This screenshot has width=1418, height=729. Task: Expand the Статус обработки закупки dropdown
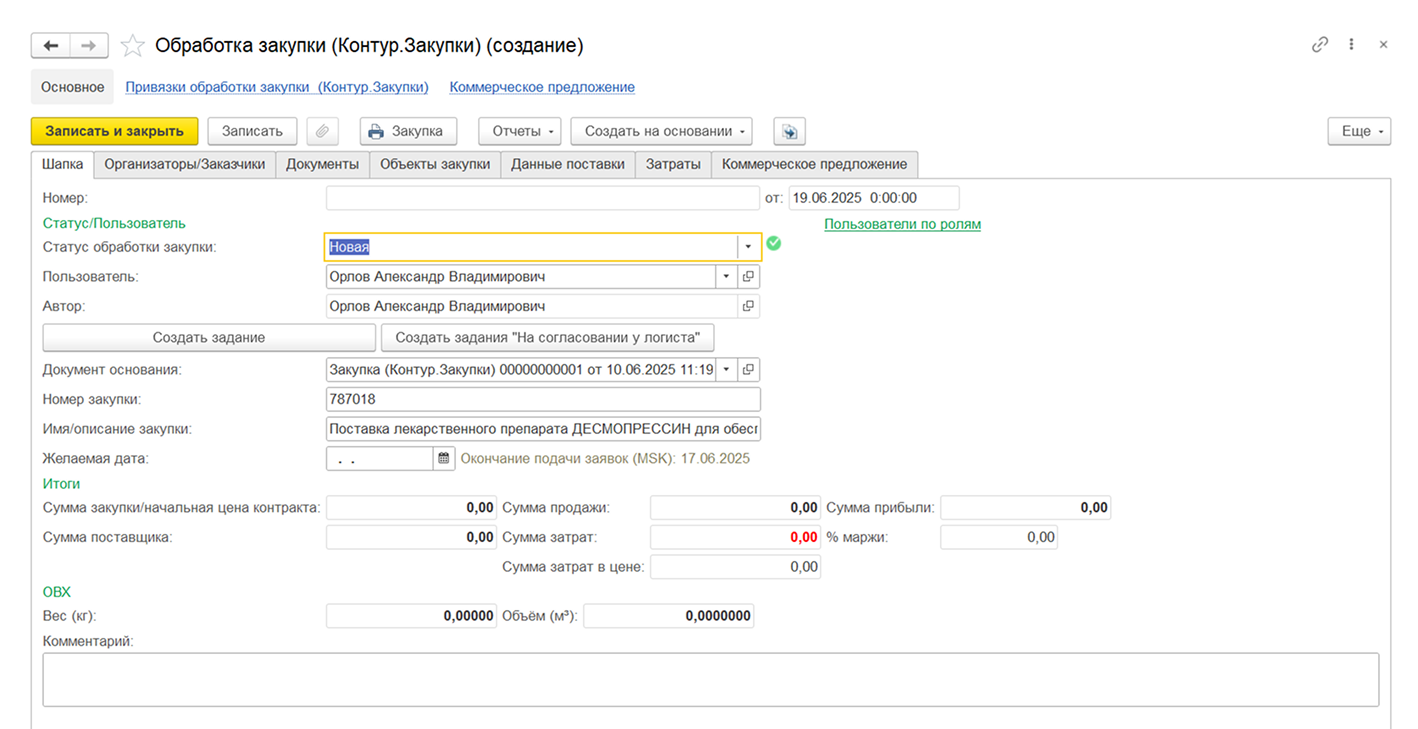748,247
